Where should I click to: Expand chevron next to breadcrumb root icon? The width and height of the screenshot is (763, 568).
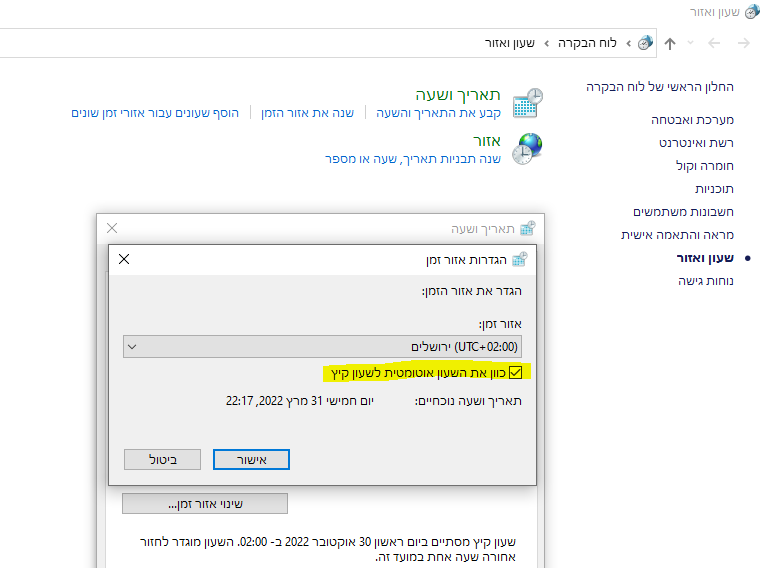click(628, 43)
